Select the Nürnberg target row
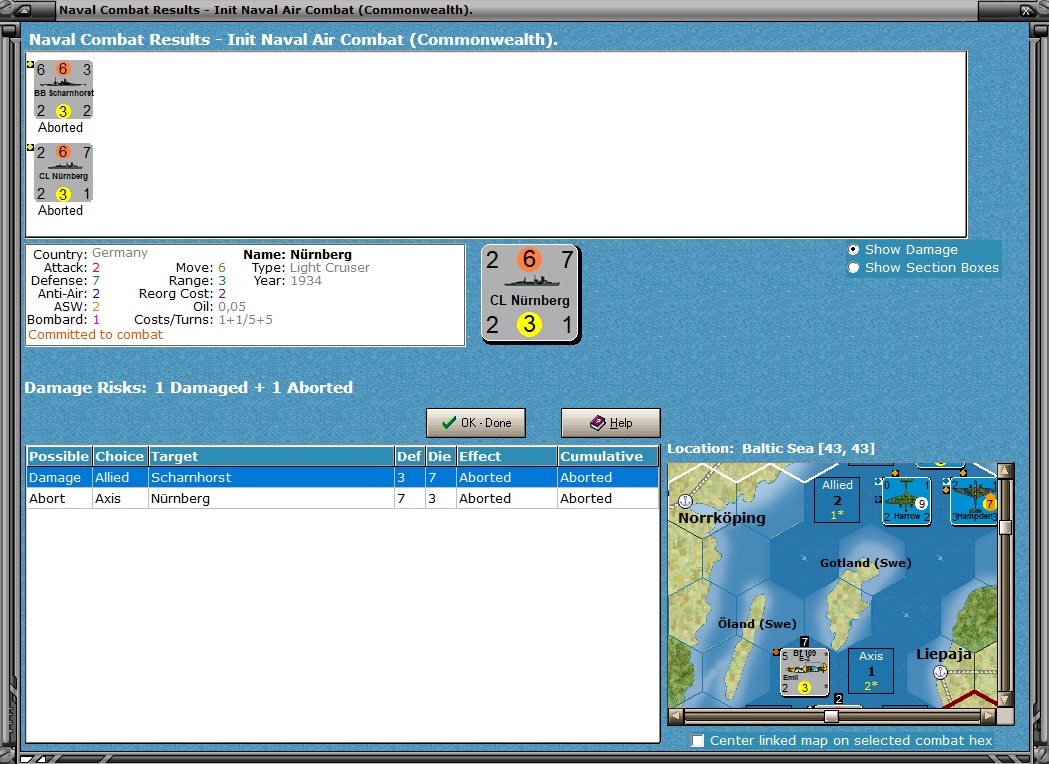The width and height of the screenshot is (1049, 764). [343, 498]
